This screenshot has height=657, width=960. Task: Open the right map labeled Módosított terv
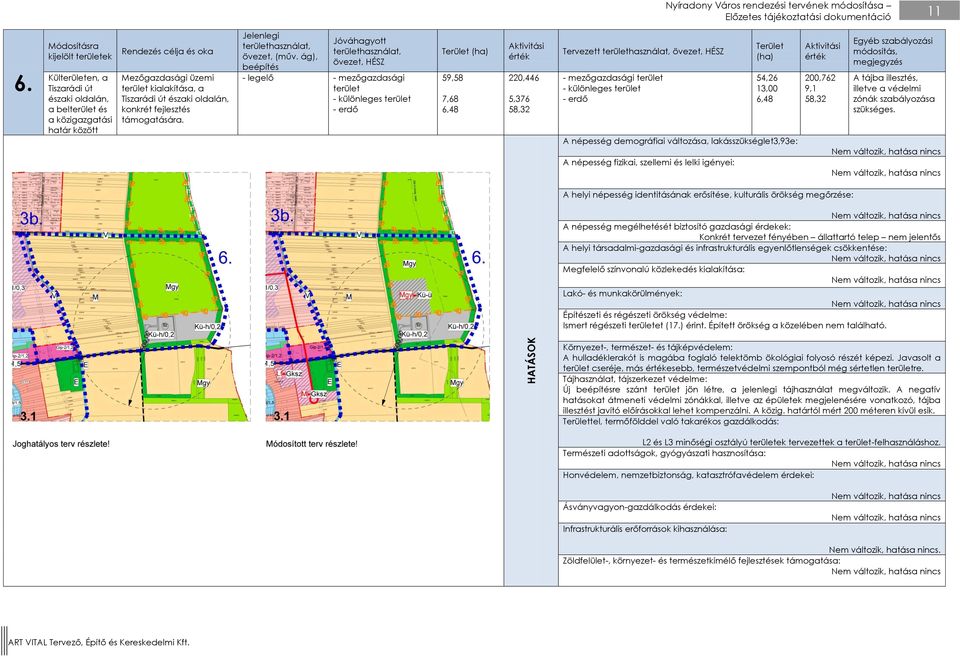378,296
